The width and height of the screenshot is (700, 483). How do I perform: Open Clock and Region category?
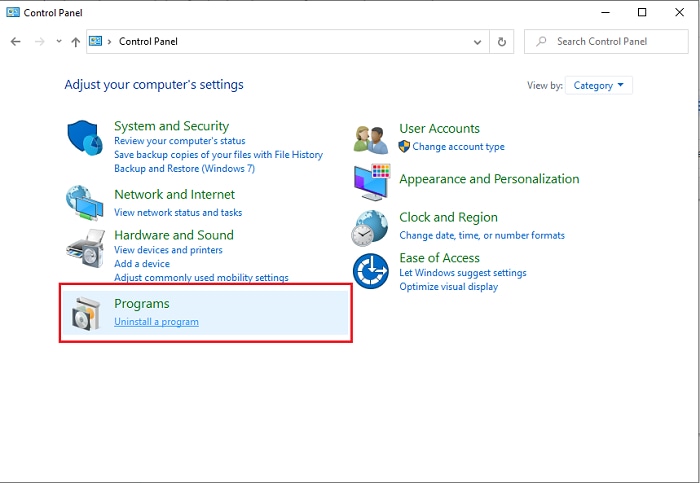click(x=448, y=217)
